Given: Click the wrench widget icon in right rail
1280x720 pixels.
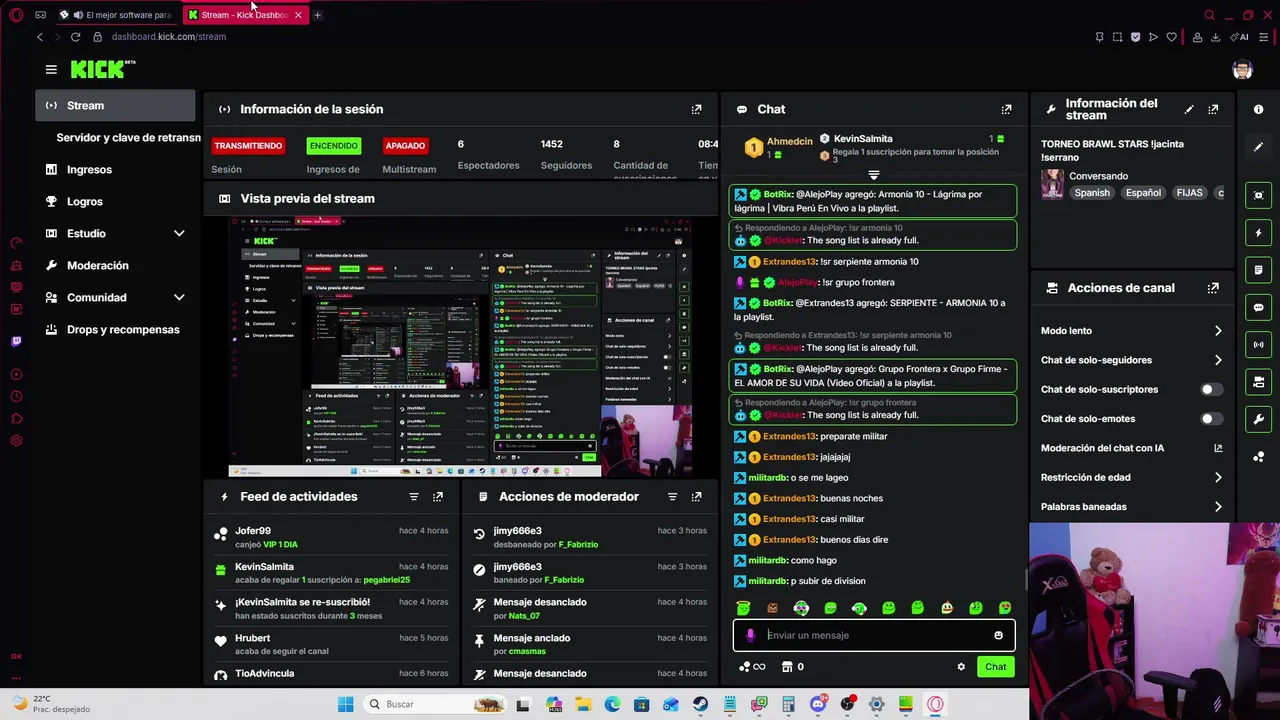Looking at the screenshot, I should click(1259, 419).
